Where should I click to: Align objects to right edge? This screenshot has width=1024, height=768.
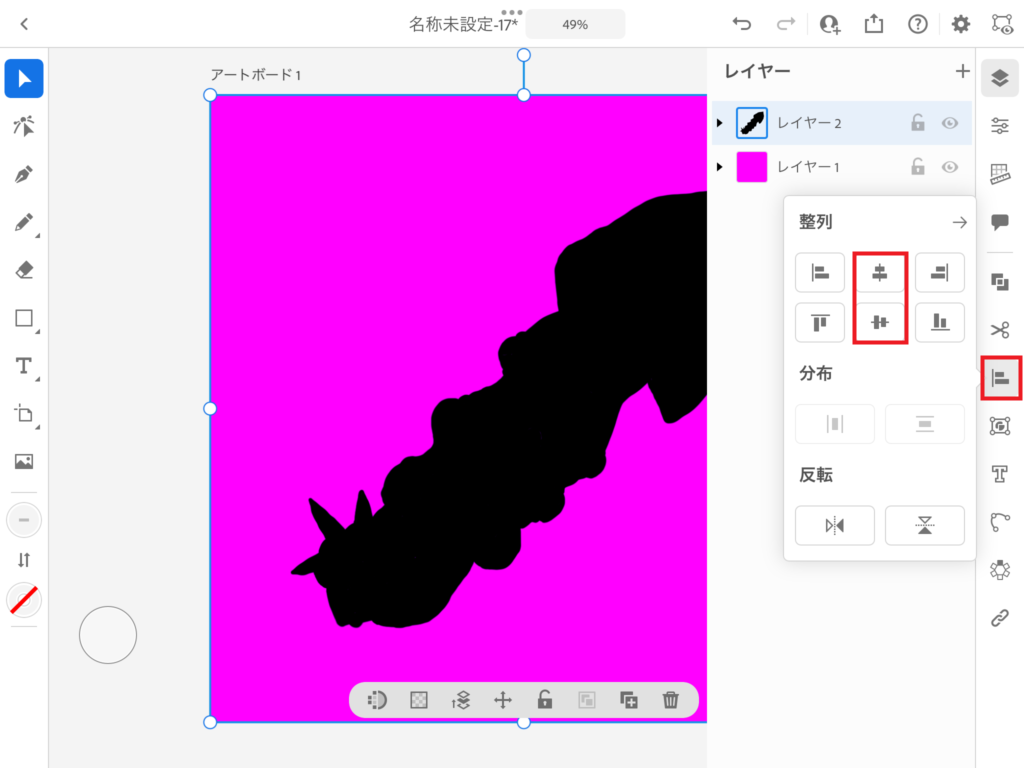tap(940, 272)
